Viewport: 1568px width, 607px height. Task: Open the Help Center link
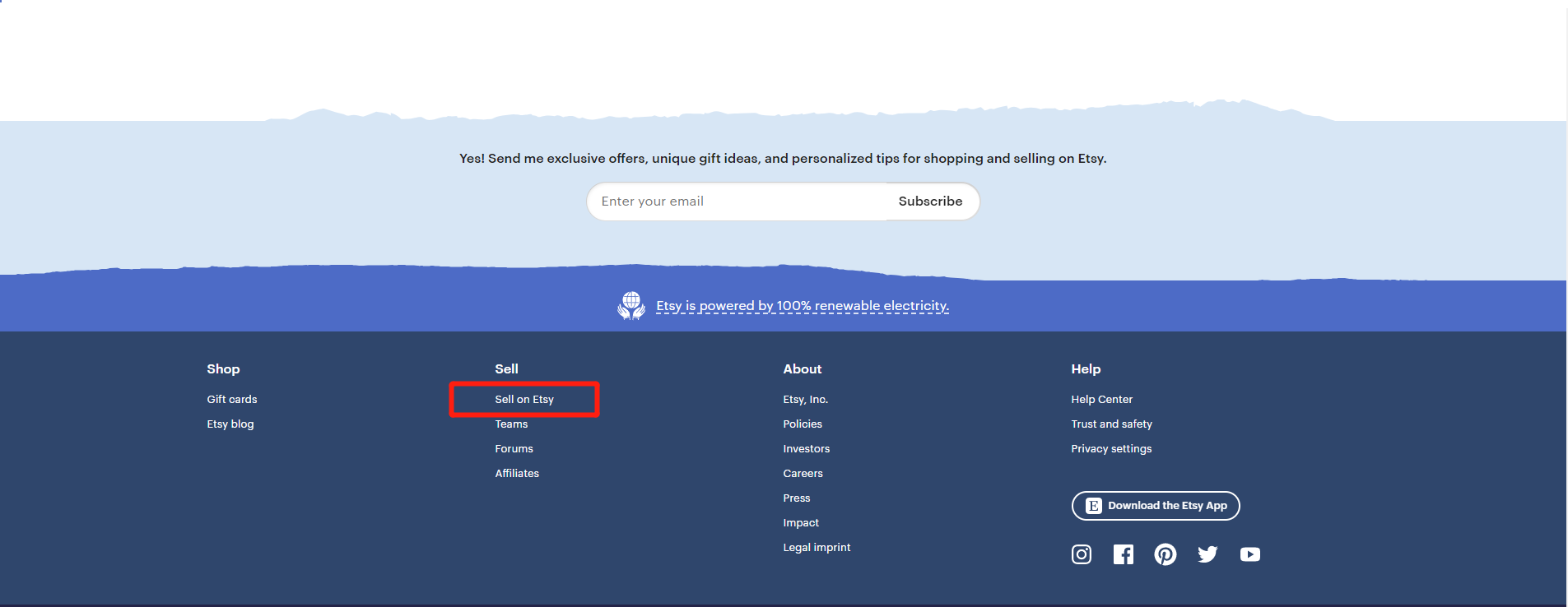[1101, 400]
